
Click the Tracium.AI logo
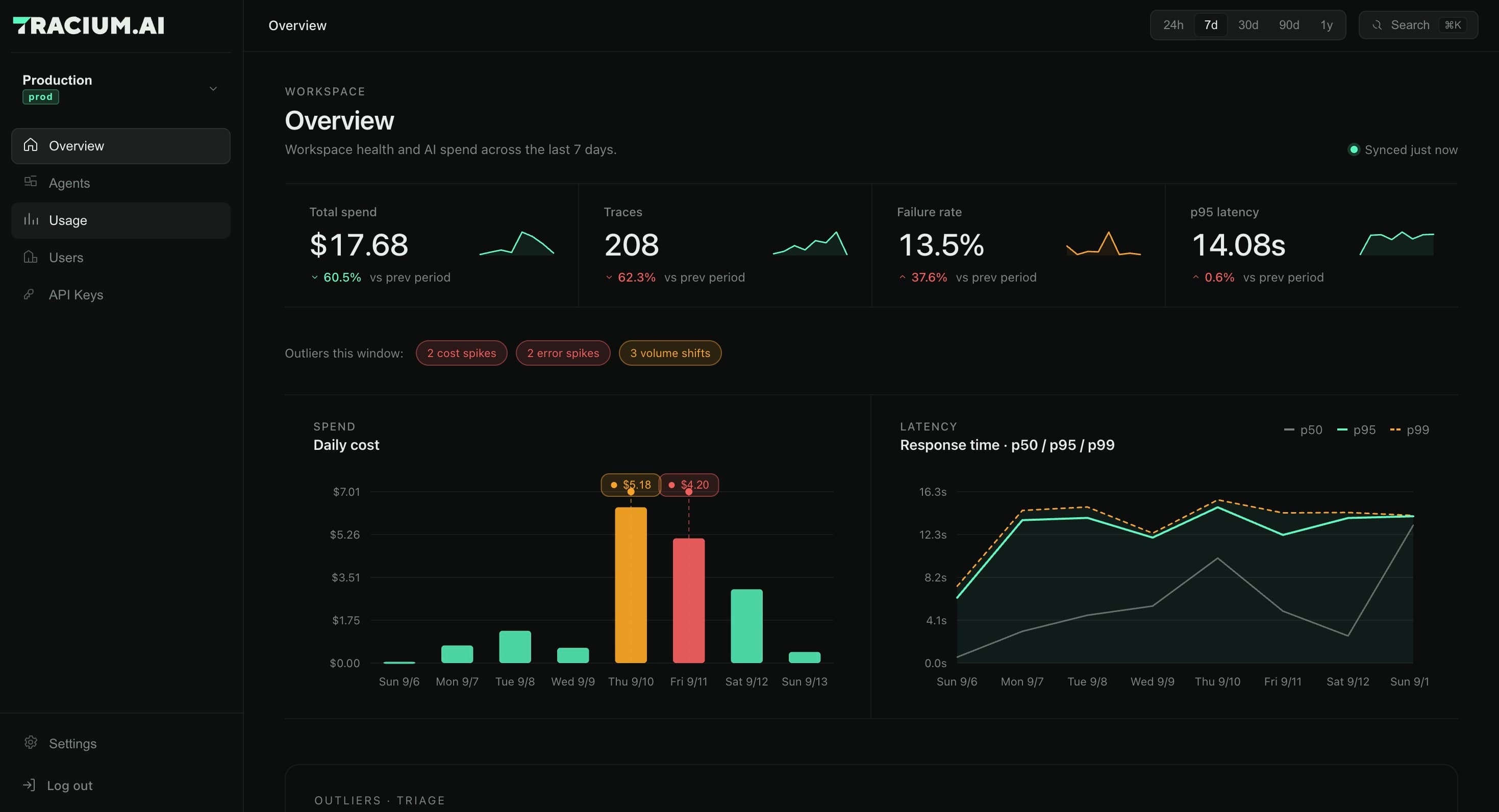88,25
